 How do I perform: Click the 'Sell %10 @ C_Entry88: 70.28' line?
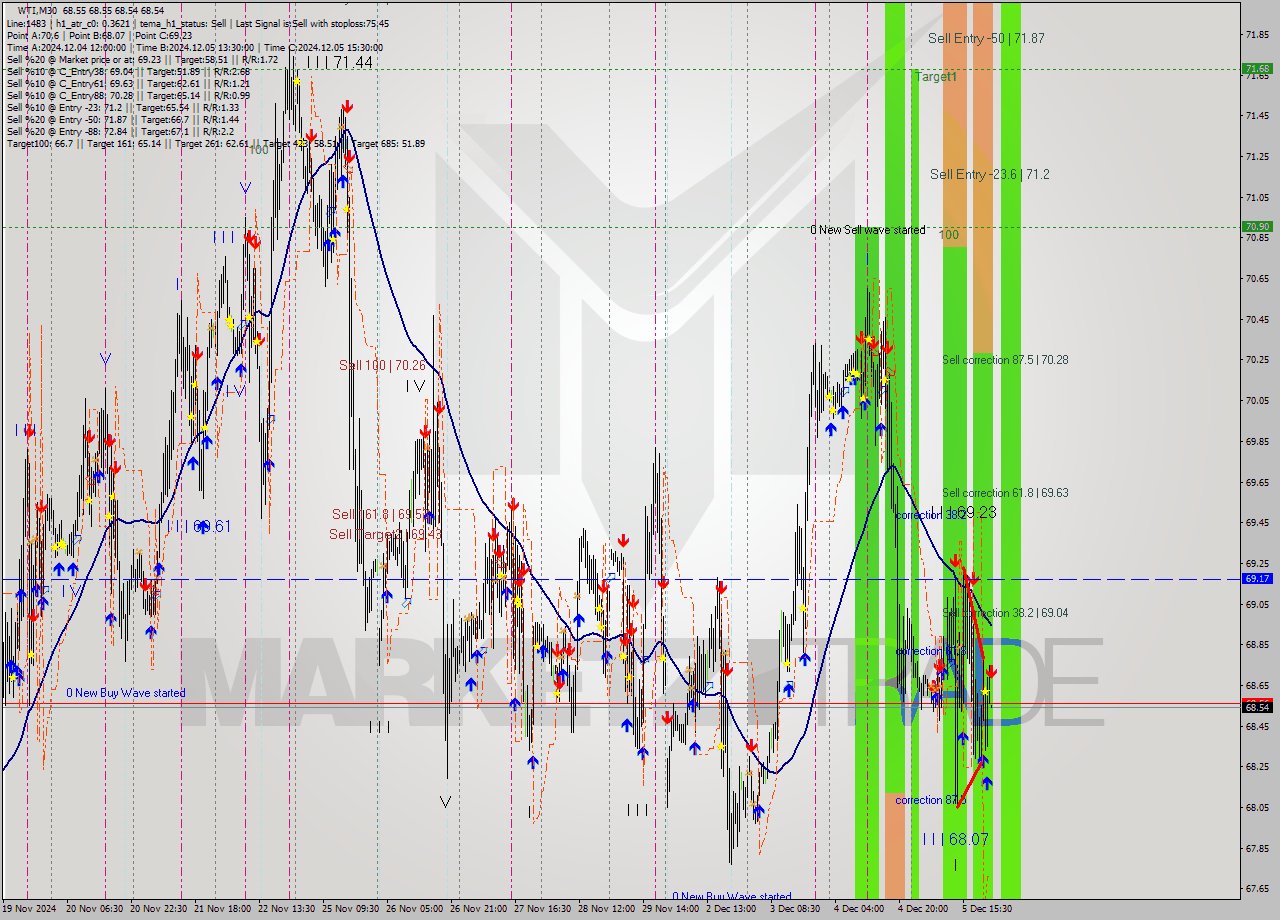[x=128, y=95]
